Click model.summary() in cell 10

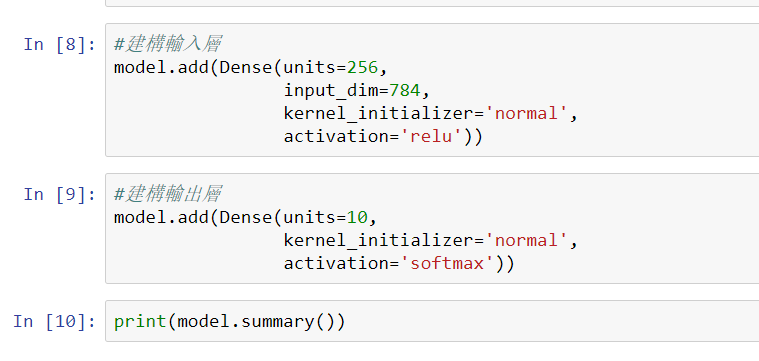[256, 321]
